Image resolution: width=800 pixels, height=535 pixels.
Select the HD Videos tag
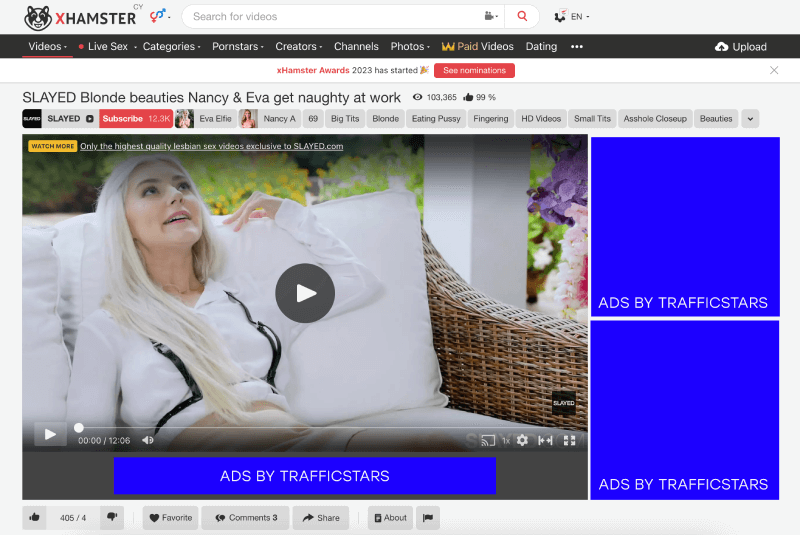pyautogui.click(x=541, y=119)
